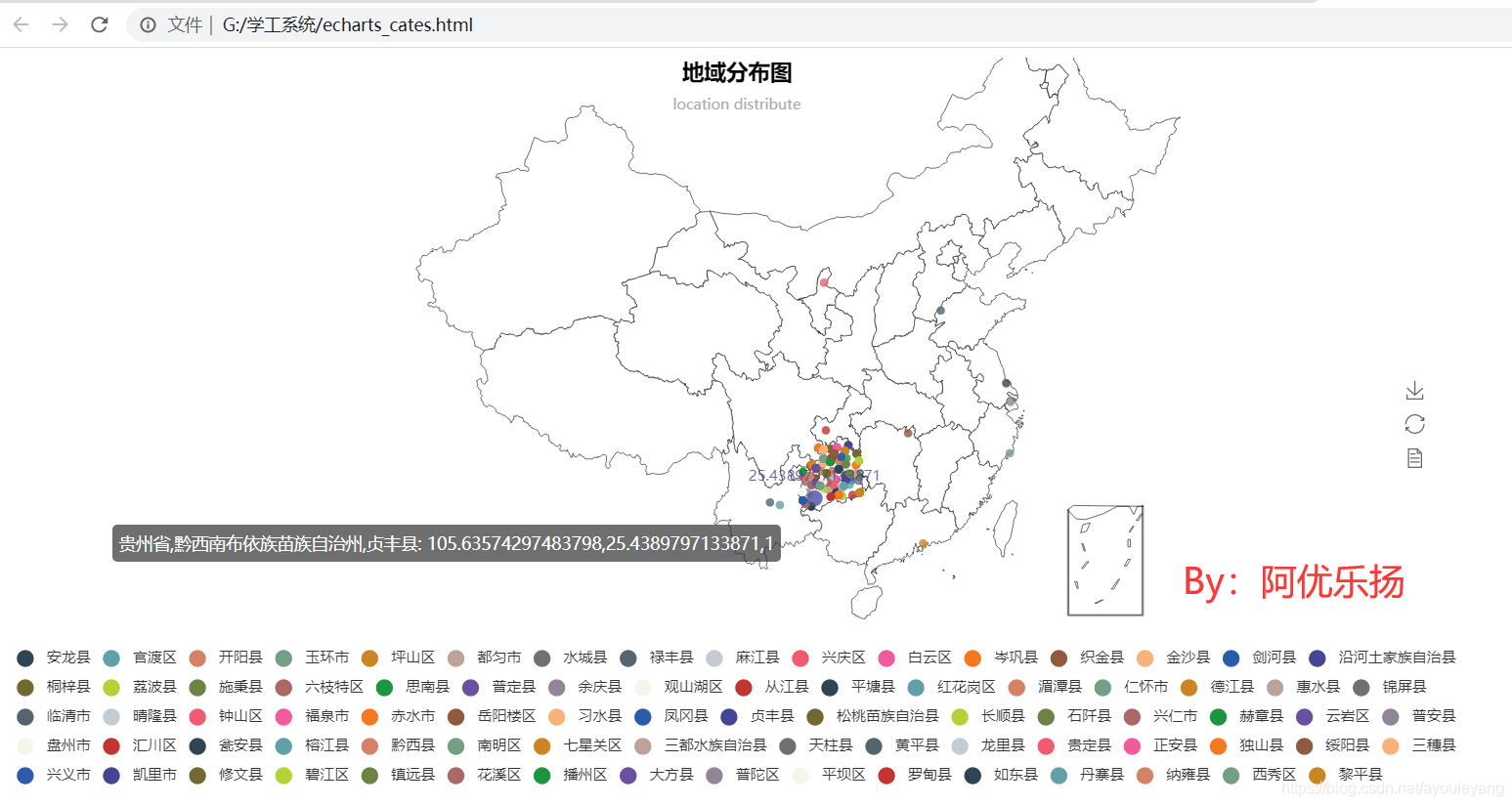Toggle 安龙县 legend series
The height and width of the screenshot is (806, 1512).
[54, 658]
